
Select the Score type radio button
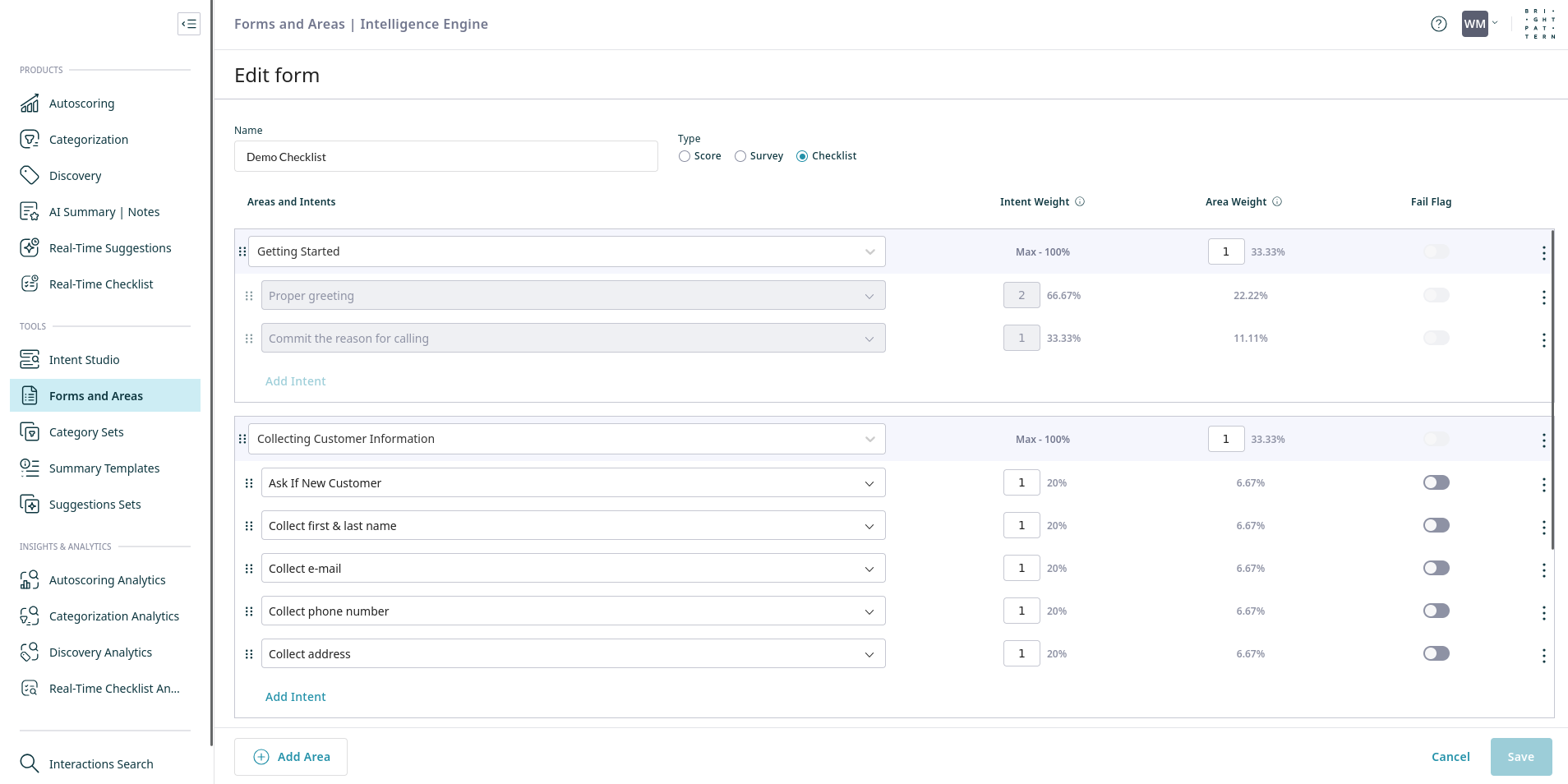point(685,156)
